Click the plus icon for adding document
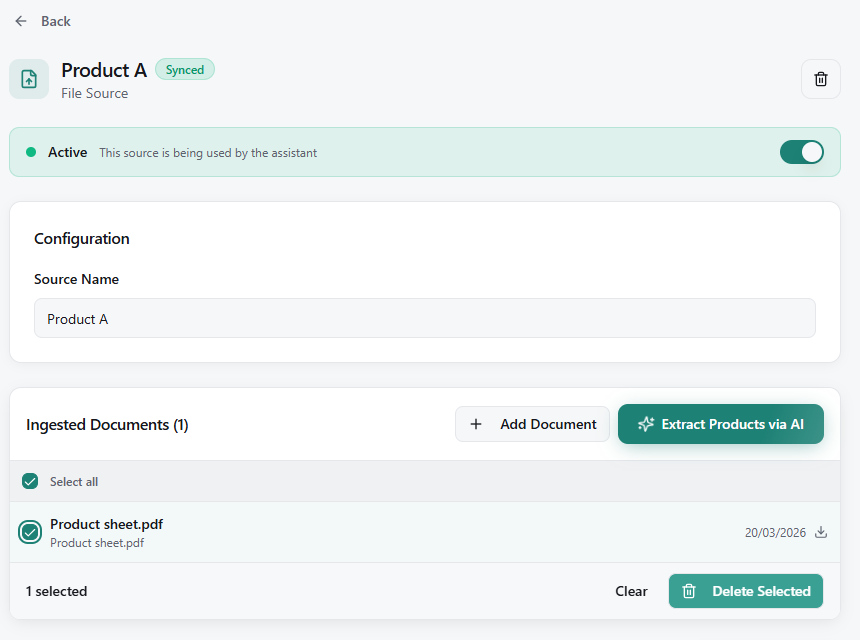Viewport: 860px width, 640px height. [476, 424]
